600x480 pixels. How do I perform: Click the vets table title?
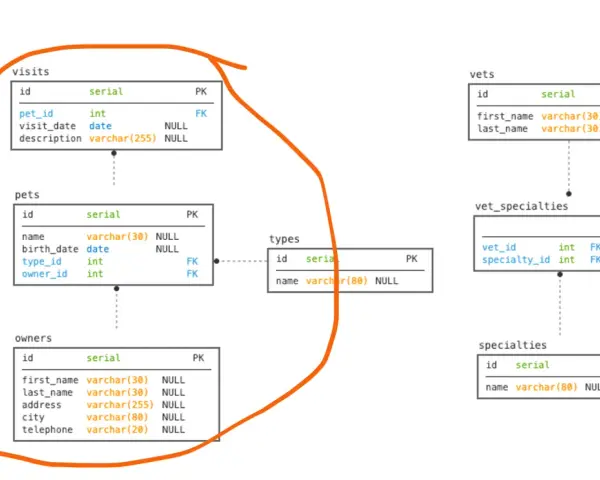coord(482,74)
